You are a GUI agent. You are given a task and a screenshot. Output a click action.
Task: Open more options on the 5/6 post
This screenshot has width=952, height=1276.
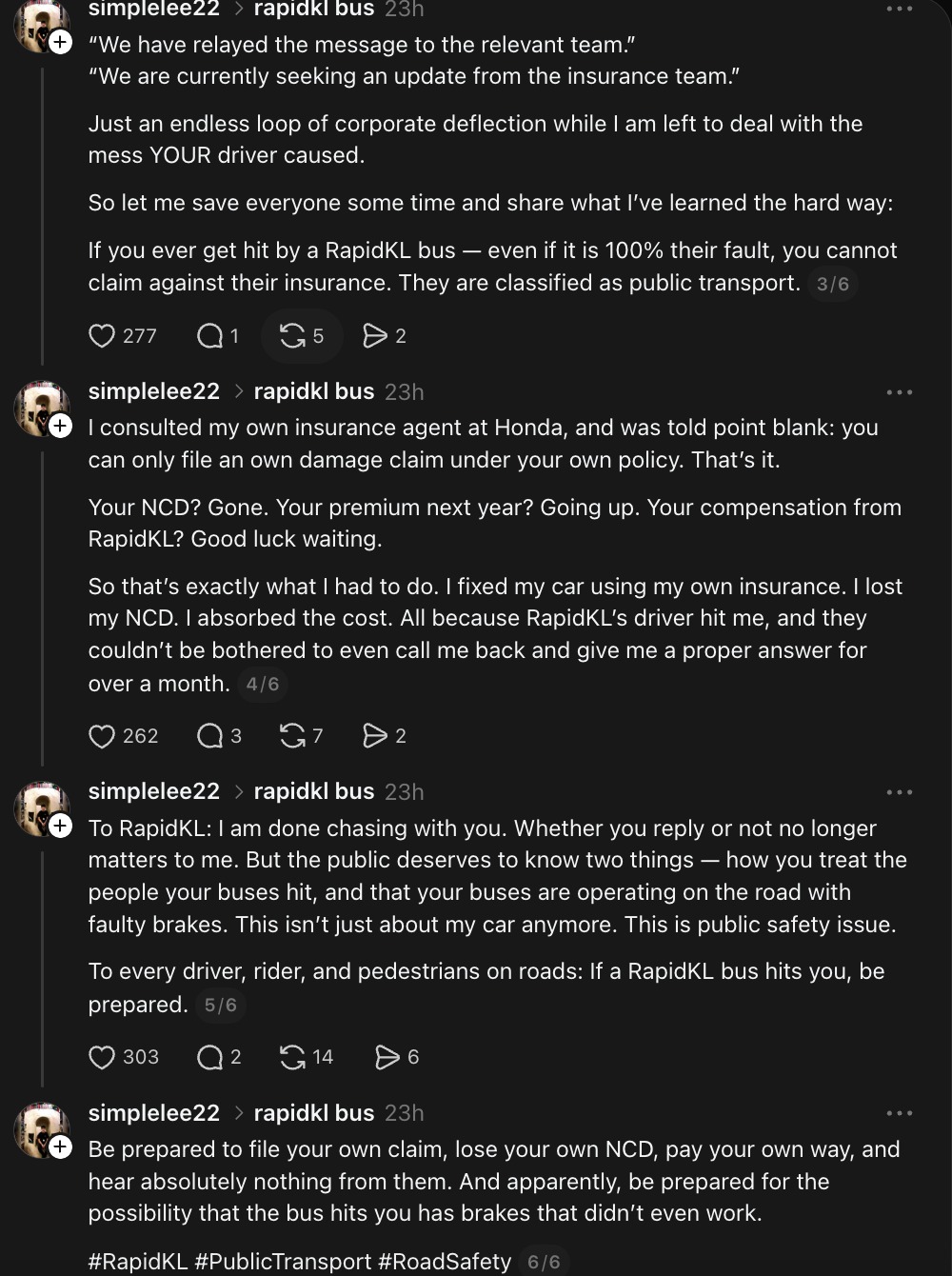pyautogui.click(x=899, y=792)
